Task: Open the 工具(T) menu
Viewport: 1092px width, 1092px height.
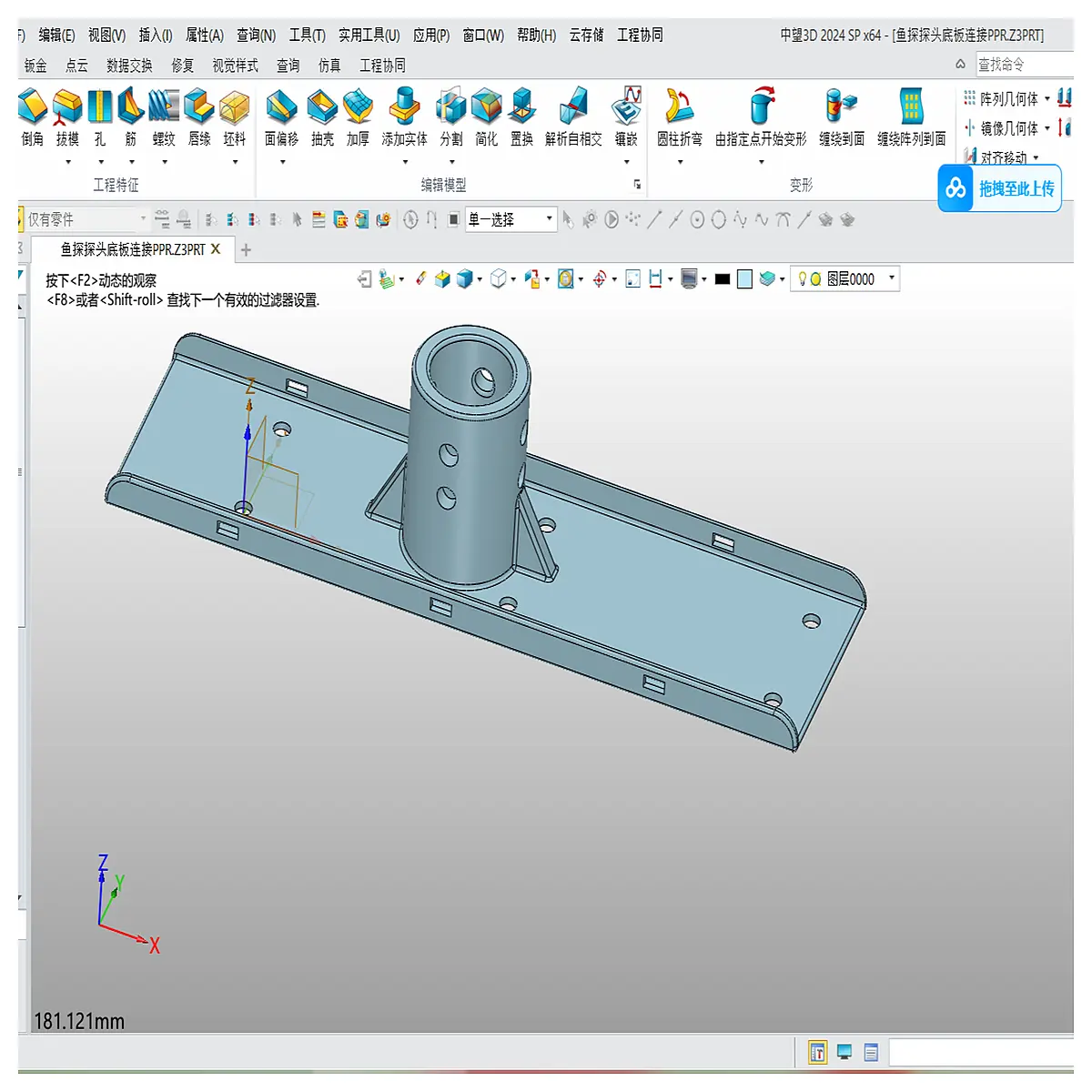Action: pyautogui.click(x=308, y=35)
